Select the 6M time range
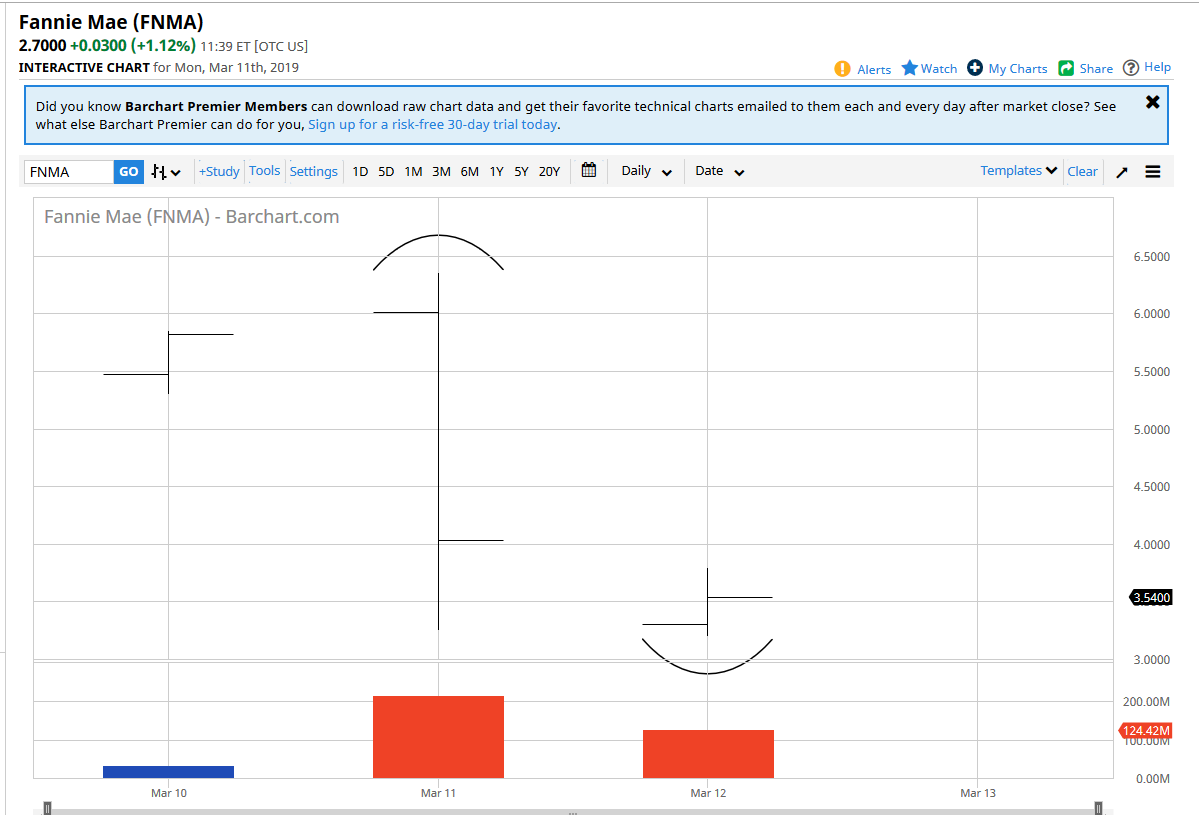The width and height of the screenshot is (1199, 815). (x=470, y=171)
